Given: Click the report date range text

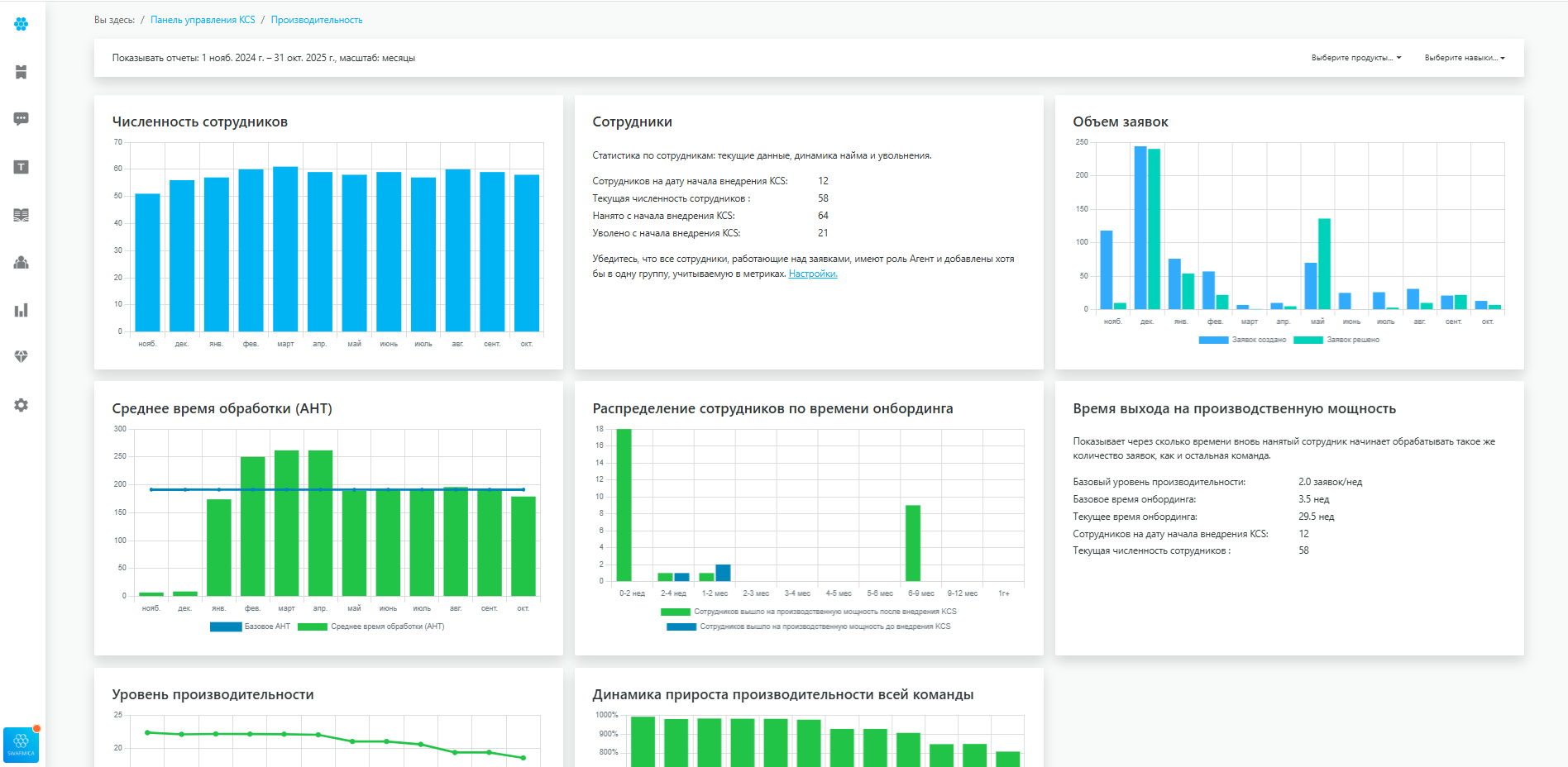Looking at the screenshot, I should [x=264, y=58].
